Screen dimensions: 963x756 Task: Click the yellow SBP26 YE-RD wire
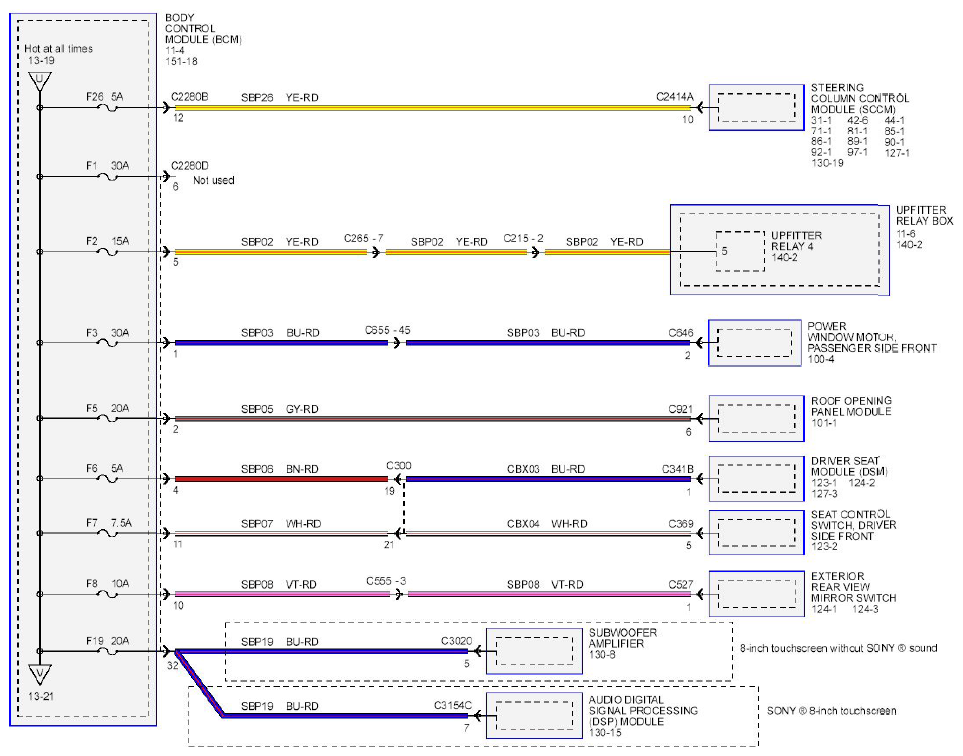(x=433, y=107)
